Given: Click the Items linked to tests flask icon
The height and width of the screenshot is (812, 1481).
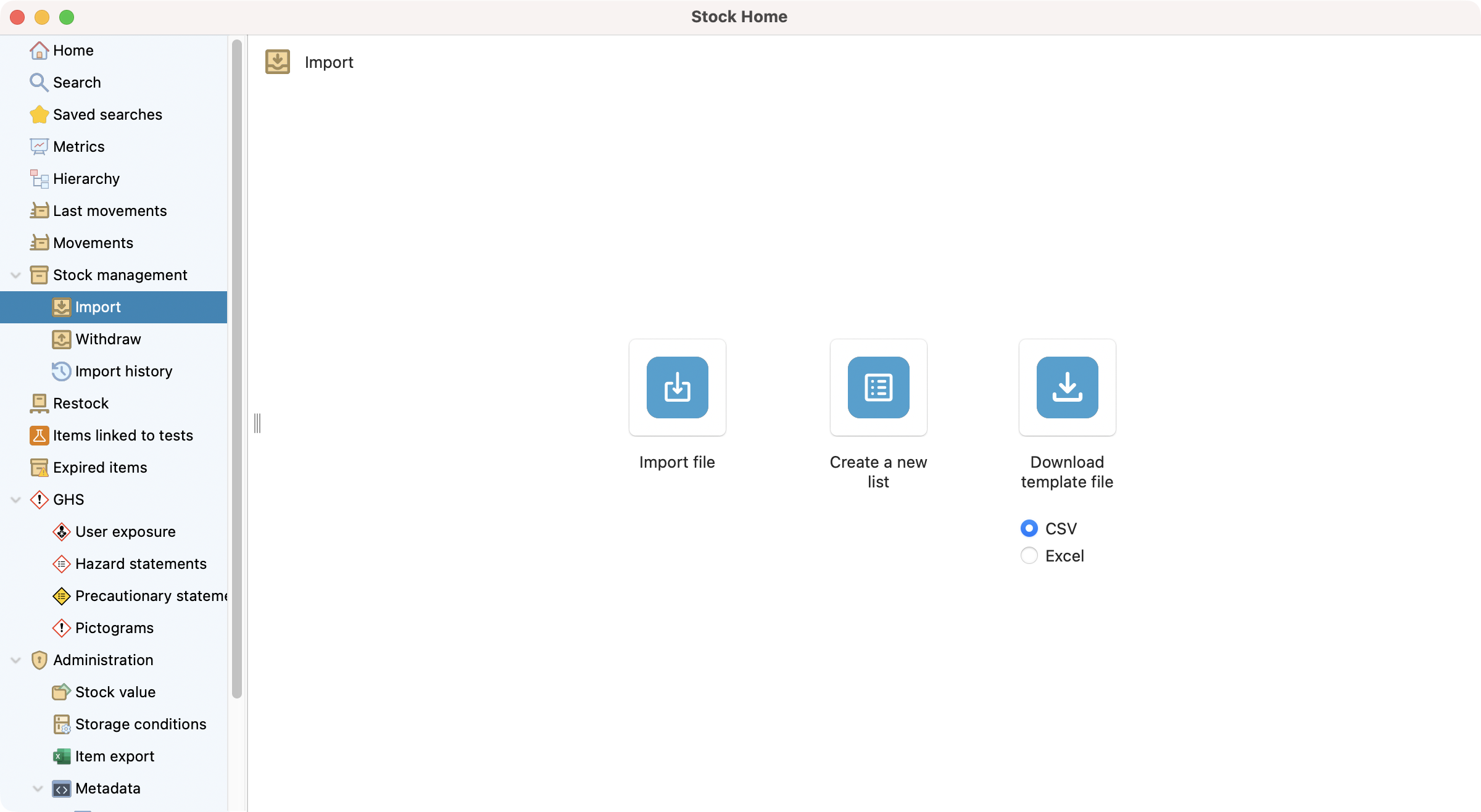Looking at the screenshot, I should (x=39, y=436).
